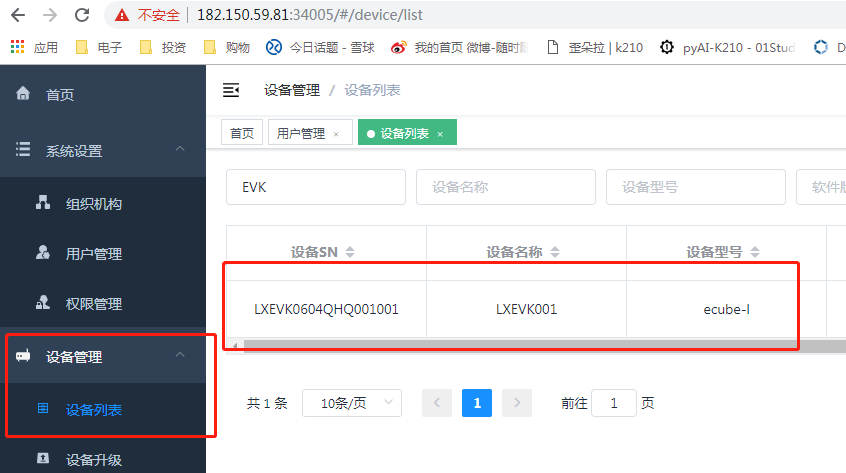Open the pyAI-K210 - 01Studio bookmark
This screenshot has width=846, height=473.
click(727, 47)
